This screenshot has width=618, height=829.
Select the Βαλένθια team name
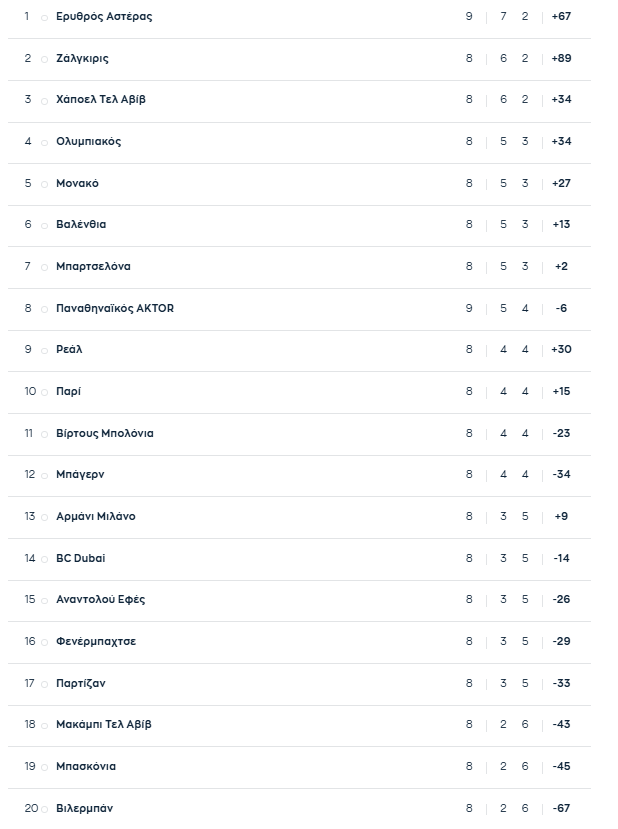(81, 225)
